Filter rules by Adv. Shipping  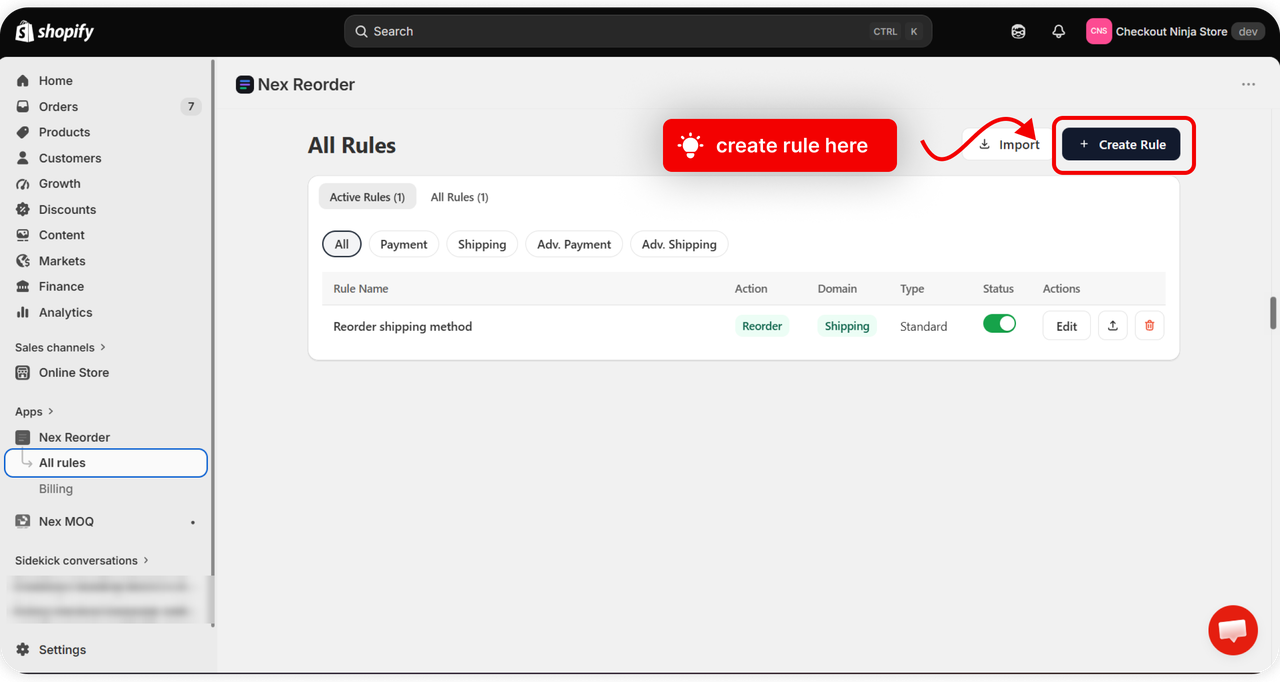click(679, 244)
